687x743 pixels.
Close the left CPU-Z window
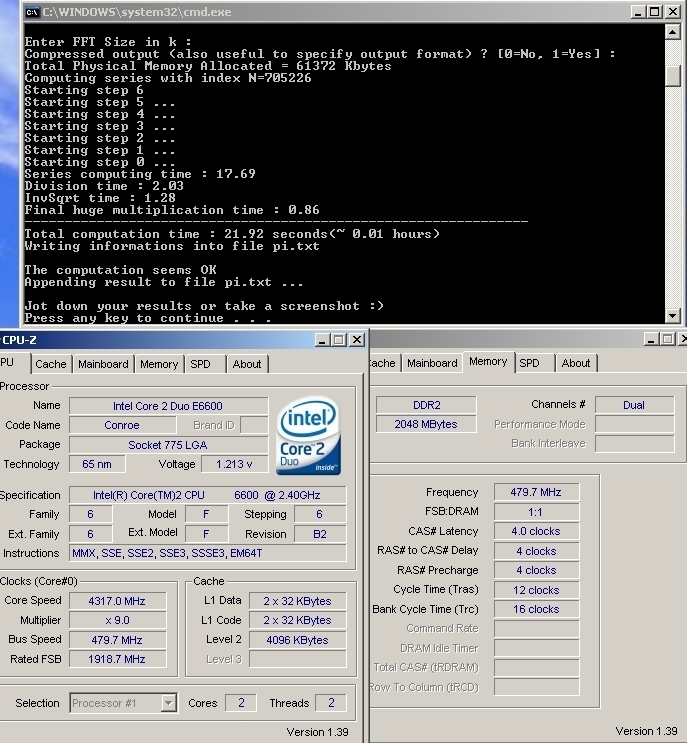[357, 340]
